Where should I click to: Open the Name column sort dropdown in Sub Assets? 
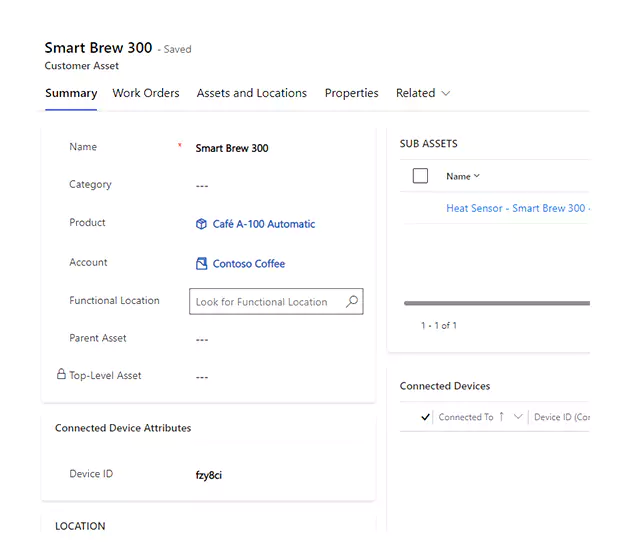coord(477,176)
